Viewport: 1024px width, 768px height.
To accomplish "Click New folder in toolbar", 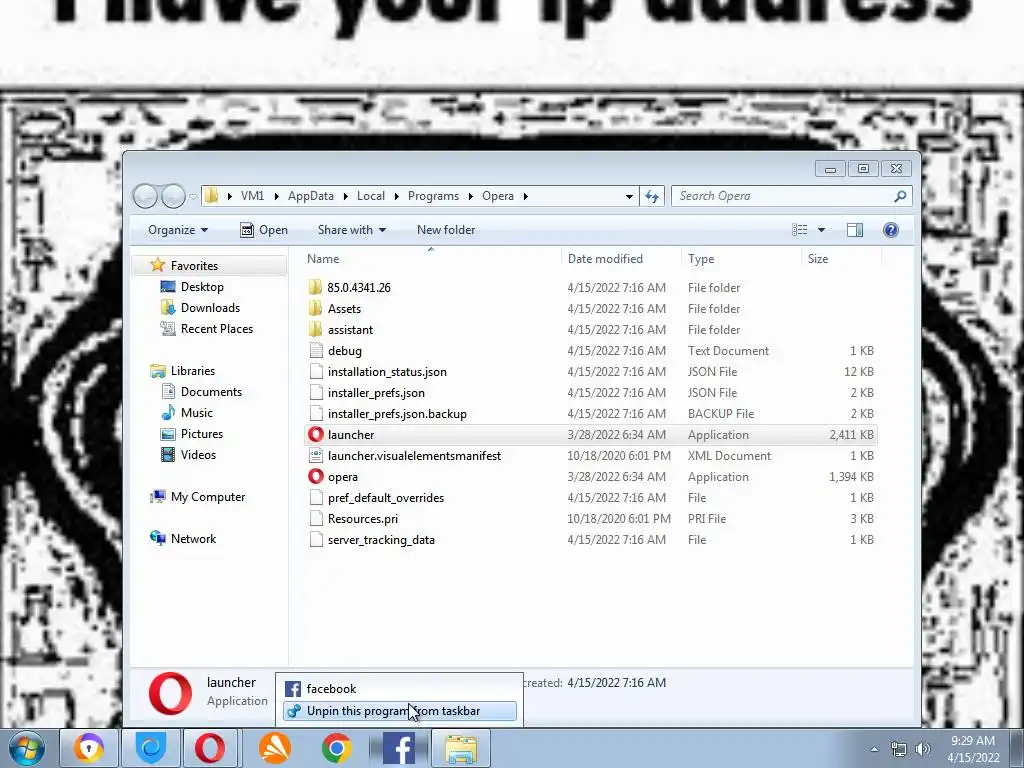I will point(446,230).
